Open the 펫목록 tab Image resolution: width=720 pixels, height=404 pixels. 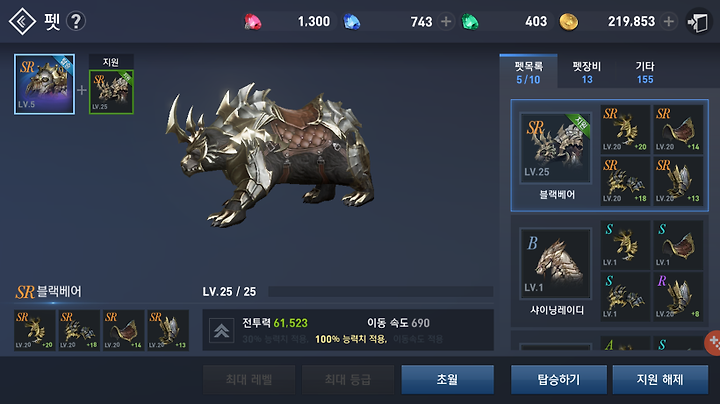pos(529,72)
